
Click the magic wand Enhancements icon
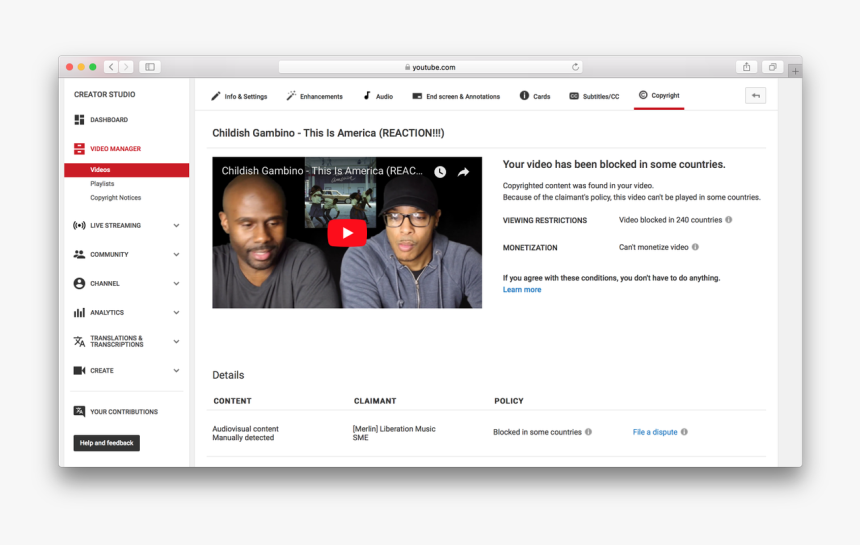[x=291, y=96]
